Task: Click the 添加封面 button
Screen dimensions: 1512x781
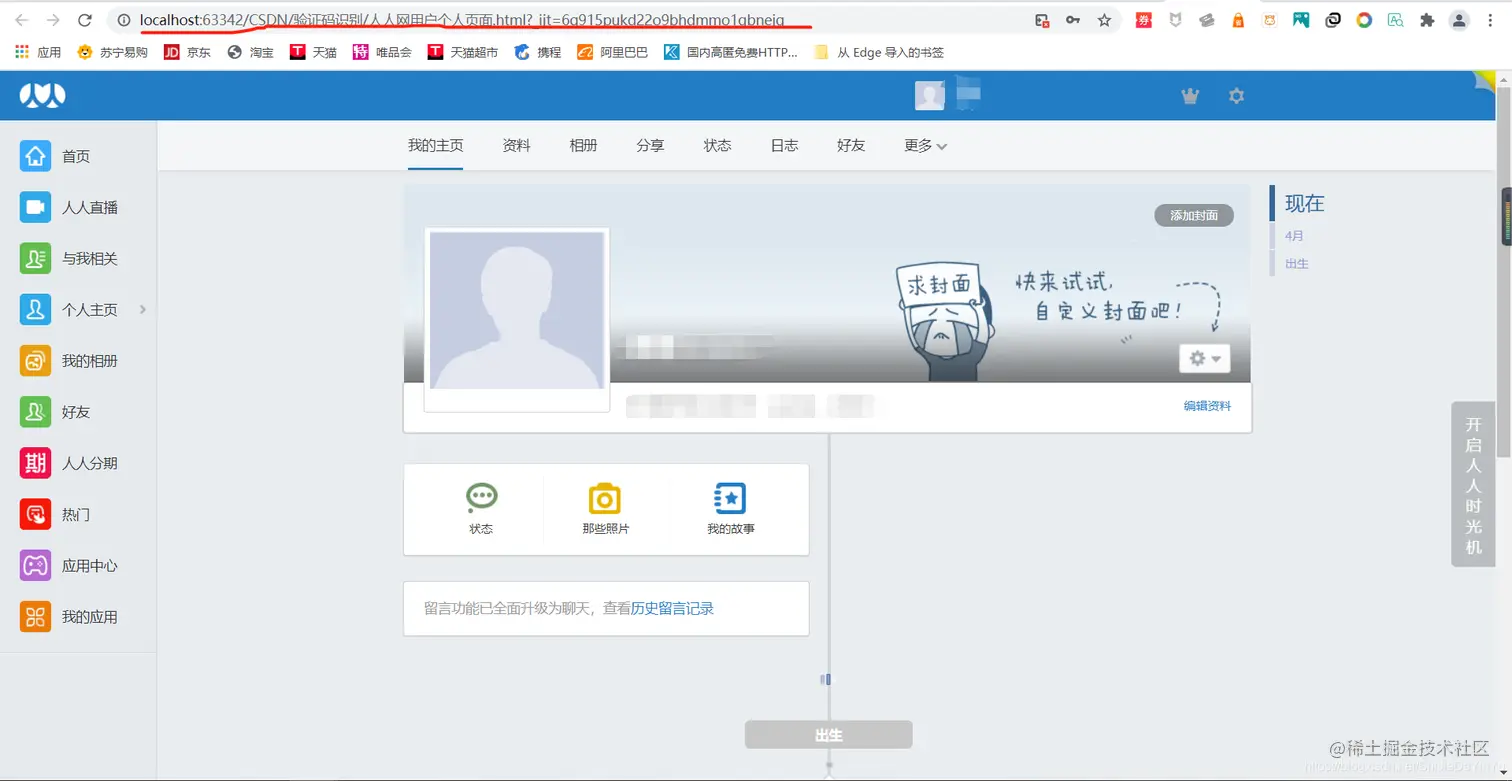Action: [x=1192, y=215]
